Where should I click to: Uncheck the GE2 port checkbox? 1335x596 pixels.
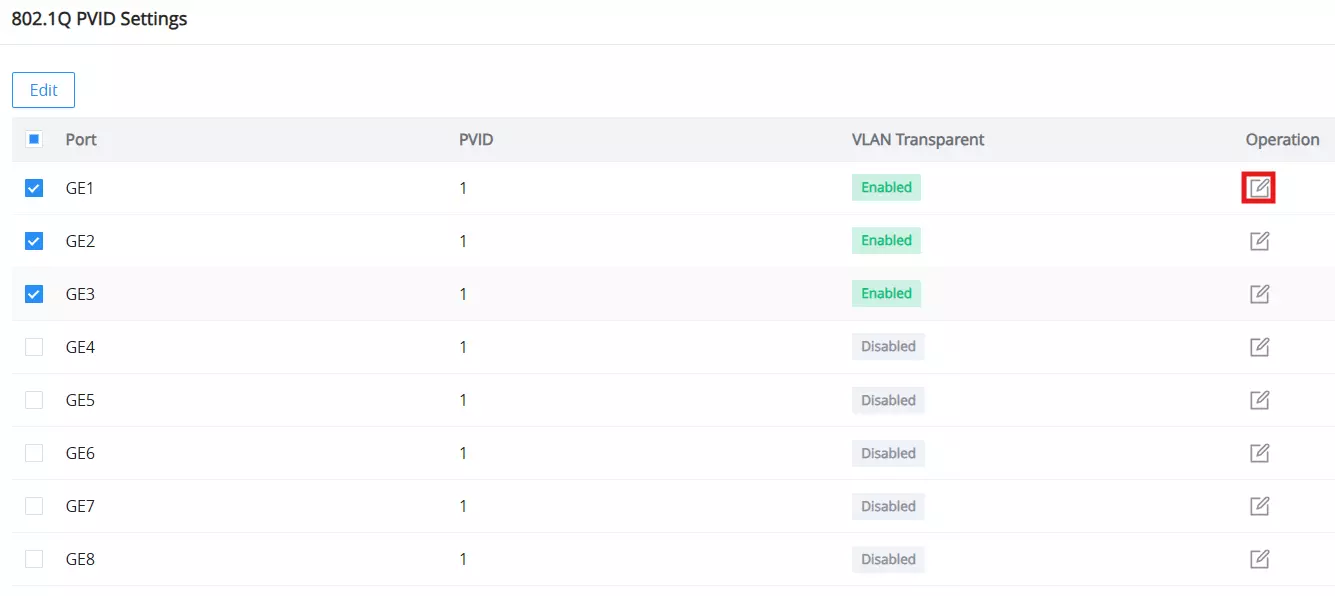[x=34, y=241]
